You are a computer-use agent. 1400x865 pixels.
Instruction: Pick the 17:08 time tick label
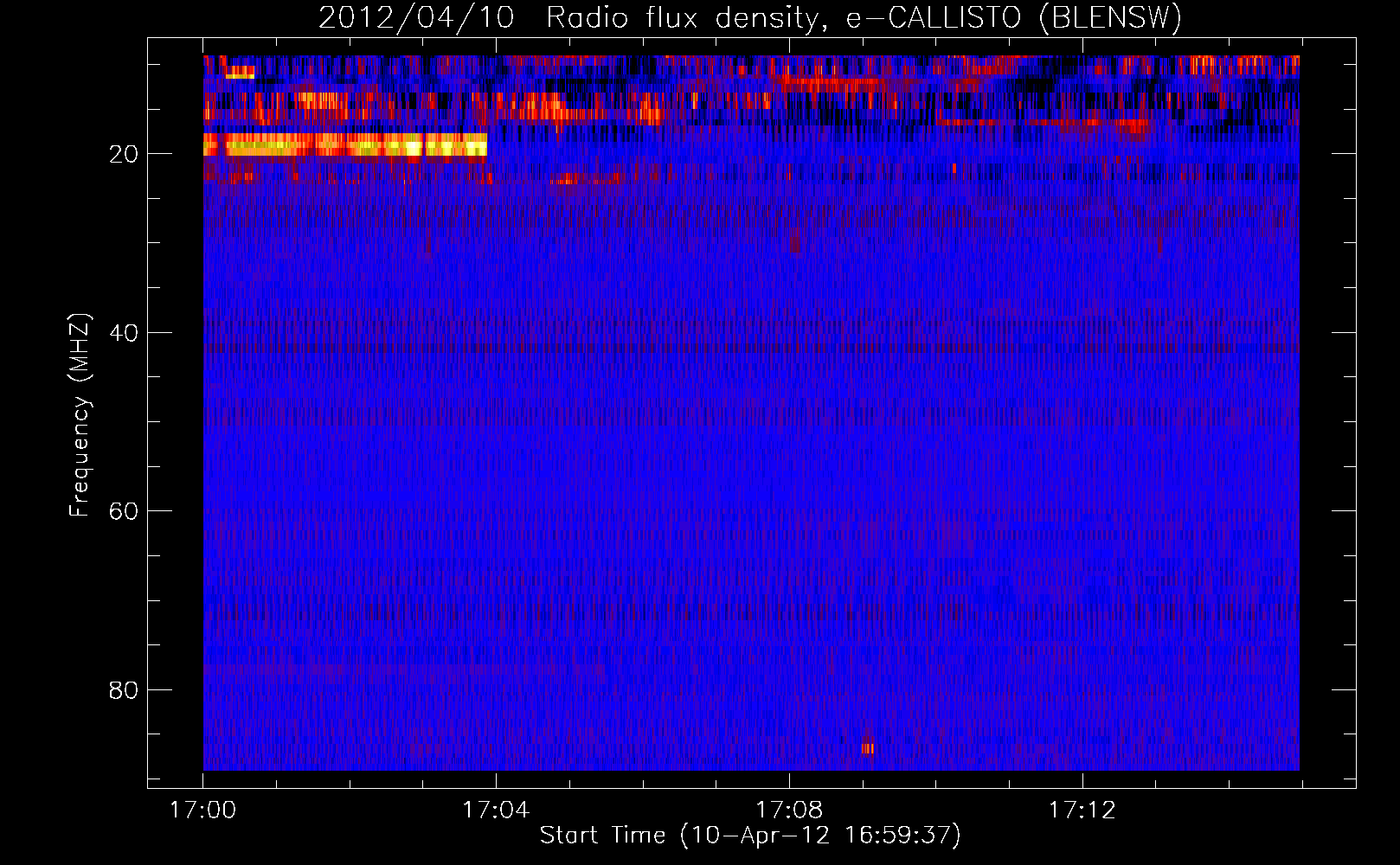pyautogui.click(x=789, y=811)
